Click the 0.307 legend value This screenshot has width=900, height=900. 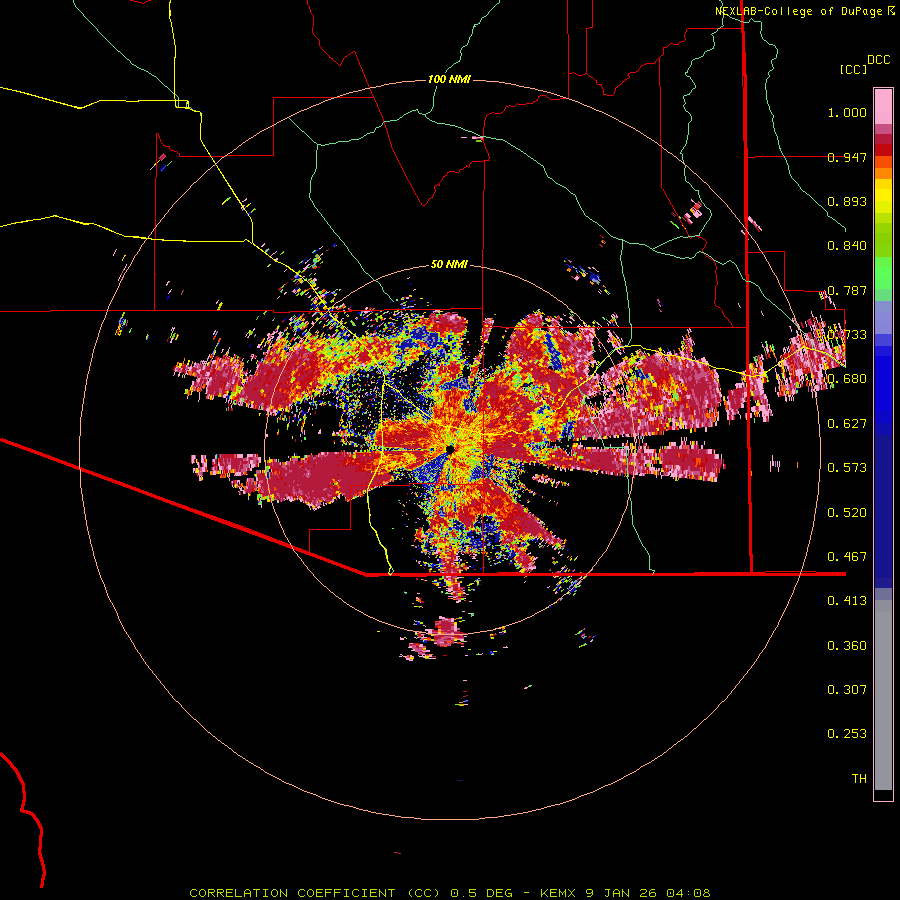pyautogui.click(x=847, y=690)
